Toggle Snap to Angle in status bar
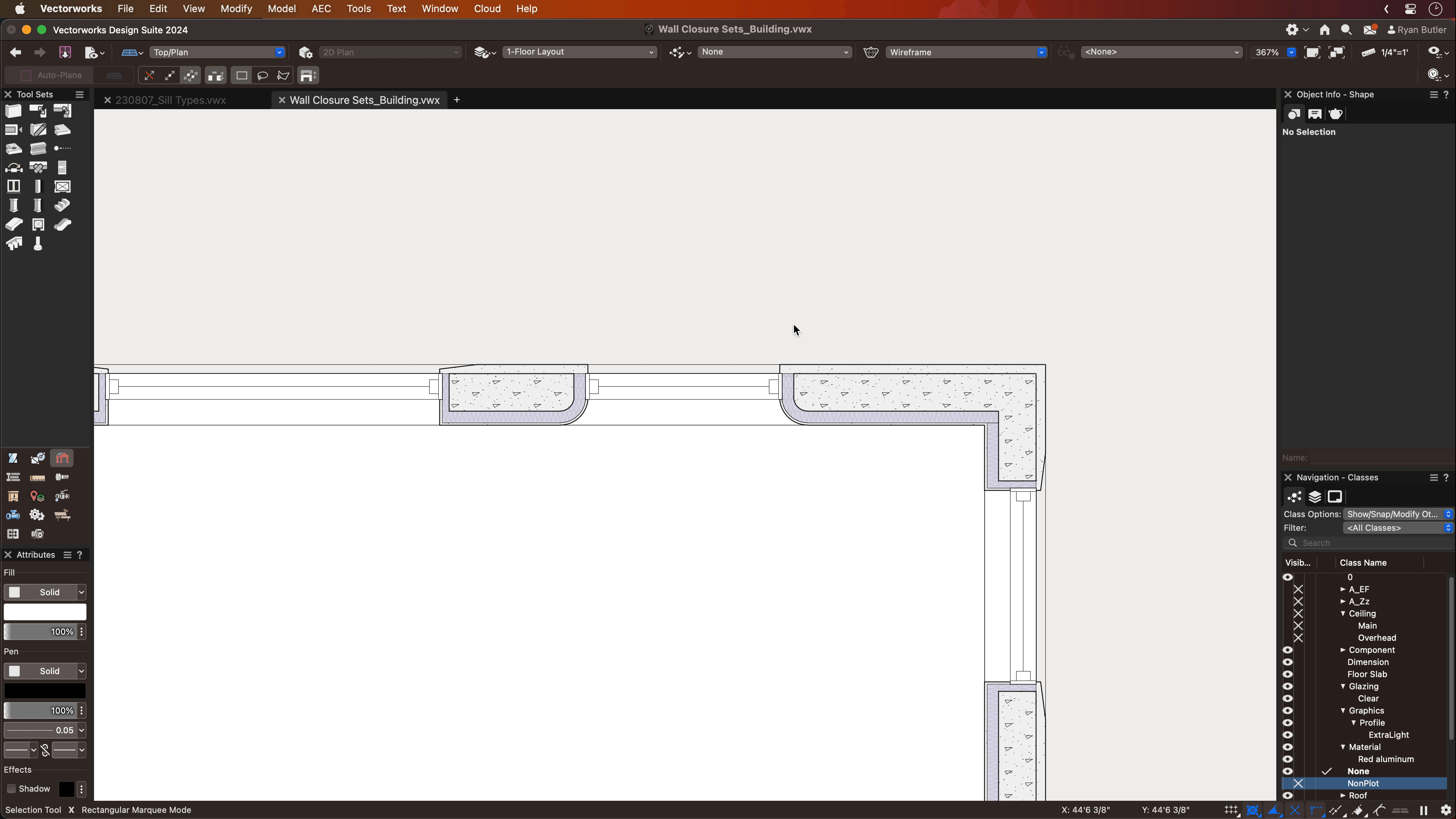 point(1274,810)
